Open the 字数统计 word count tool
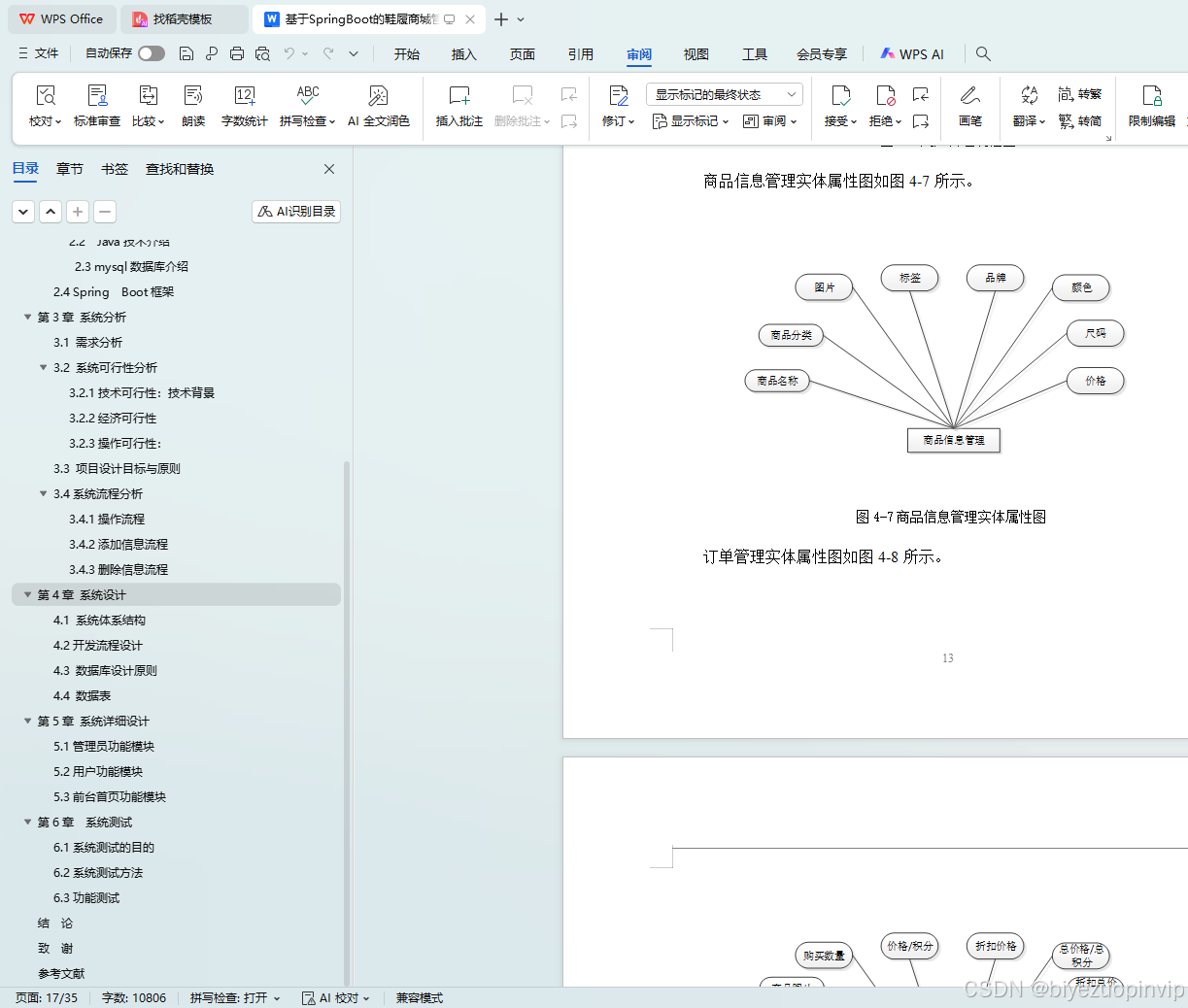The image size is (1188, 1008). click(x=244, y=105)
